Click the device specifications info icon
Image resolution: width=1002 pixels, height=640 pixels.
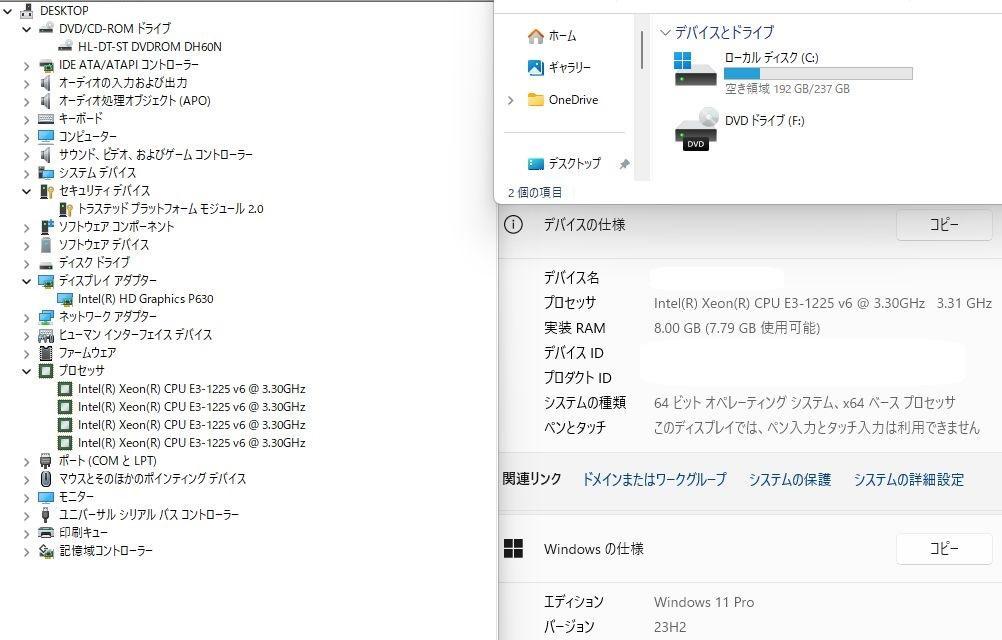513,224
